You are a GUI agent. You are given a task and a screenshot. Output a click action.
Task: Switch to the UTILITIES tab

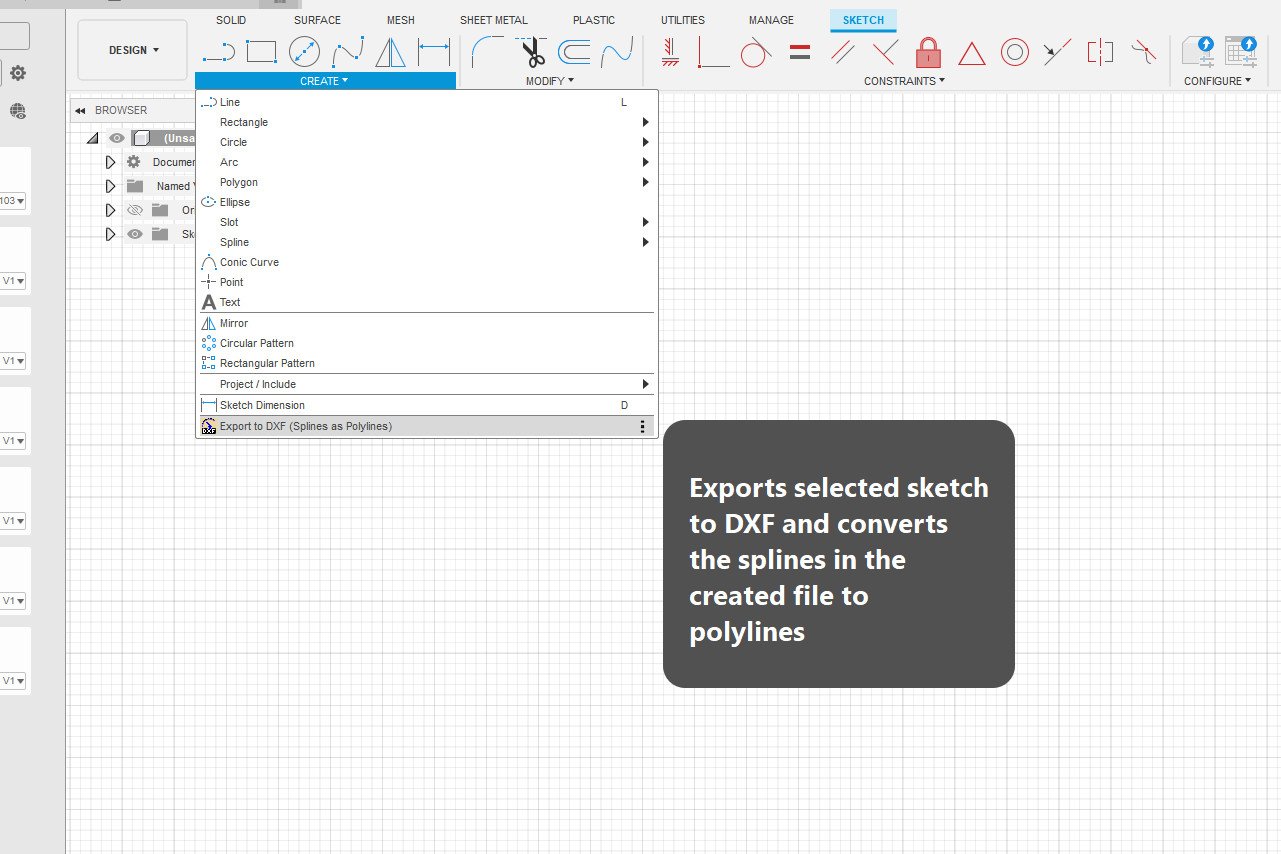[x=683, y=20]
